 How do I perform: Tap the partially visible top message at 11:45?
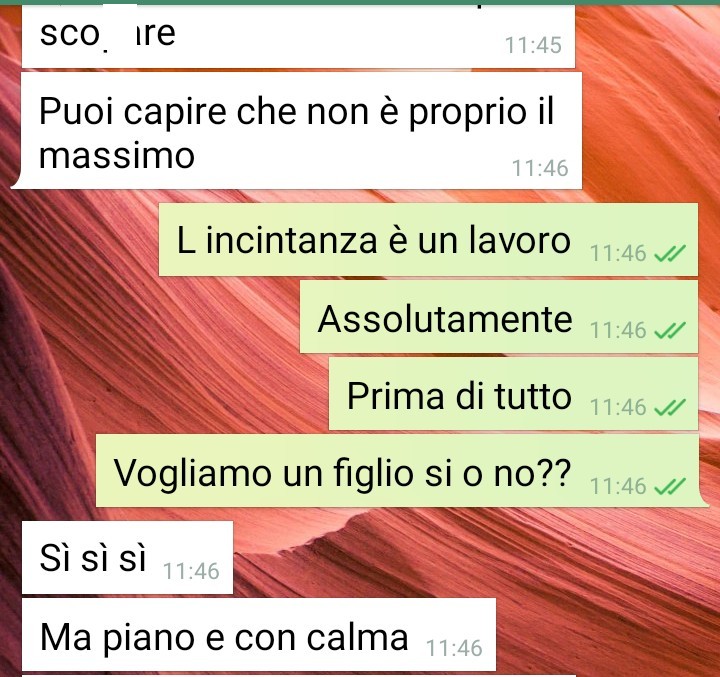point(298,37)
